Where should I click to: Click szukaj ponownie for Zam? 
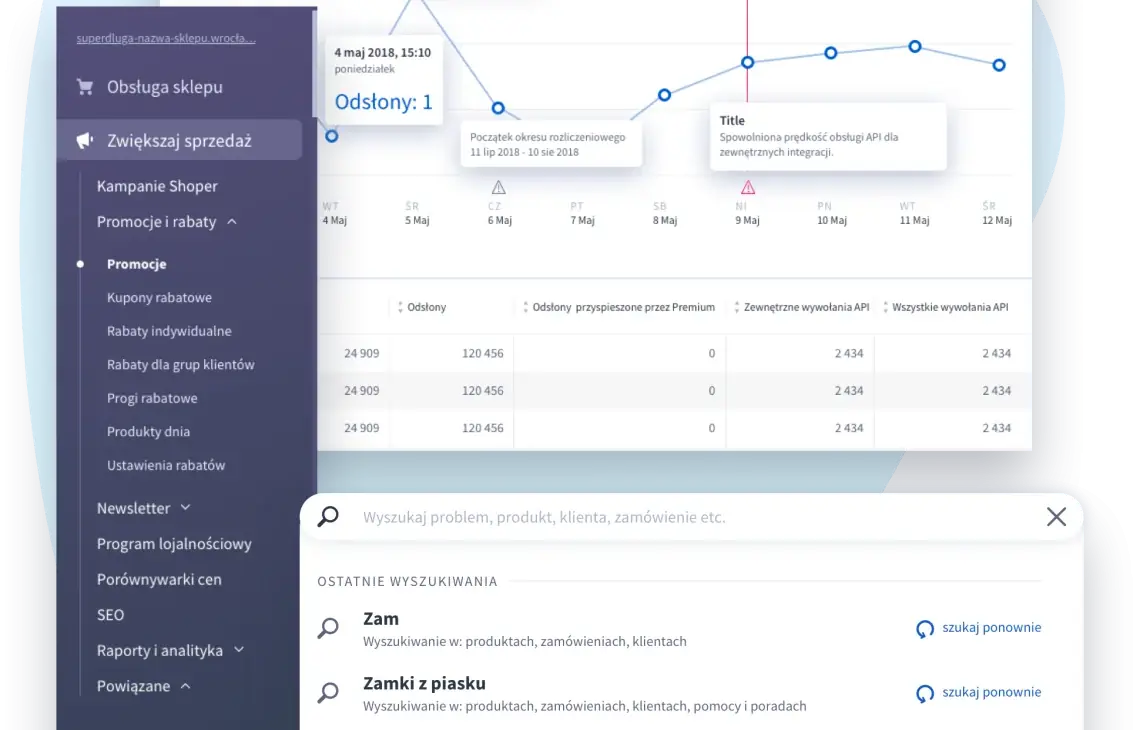point(992,627)
